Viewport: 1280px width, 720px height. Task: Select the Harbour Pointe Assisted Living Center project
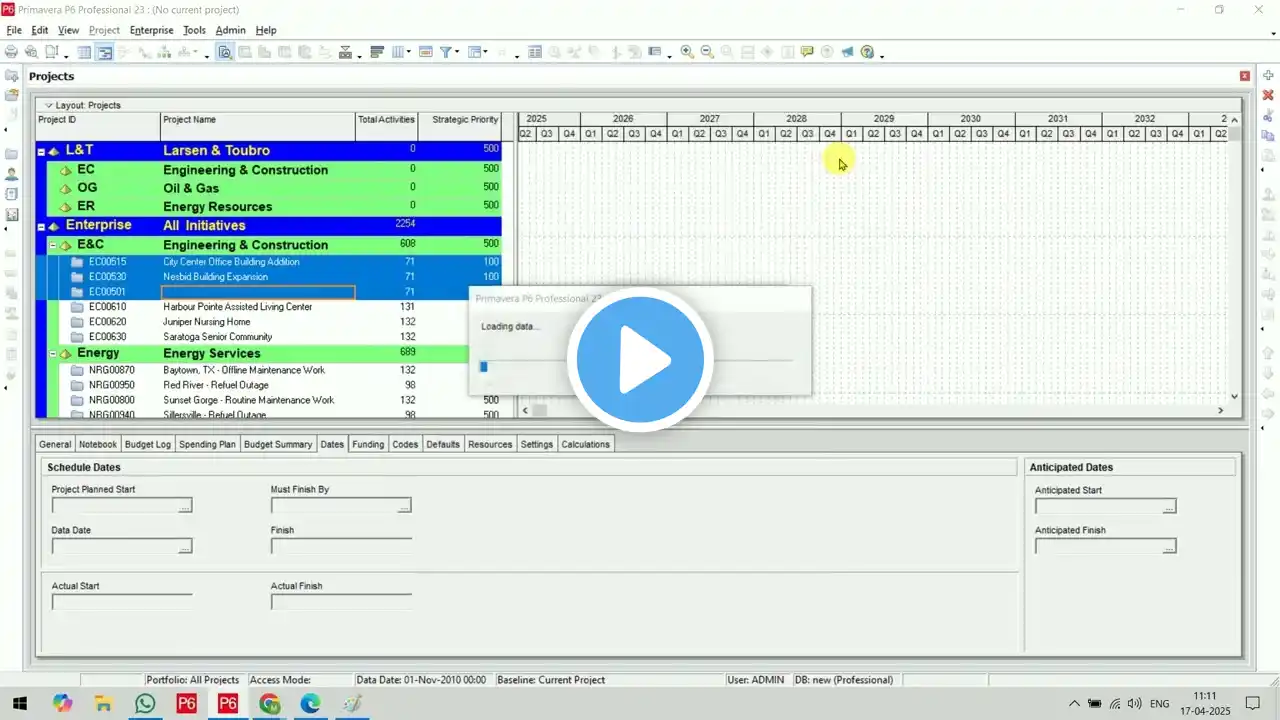click(x=238, y=307)
